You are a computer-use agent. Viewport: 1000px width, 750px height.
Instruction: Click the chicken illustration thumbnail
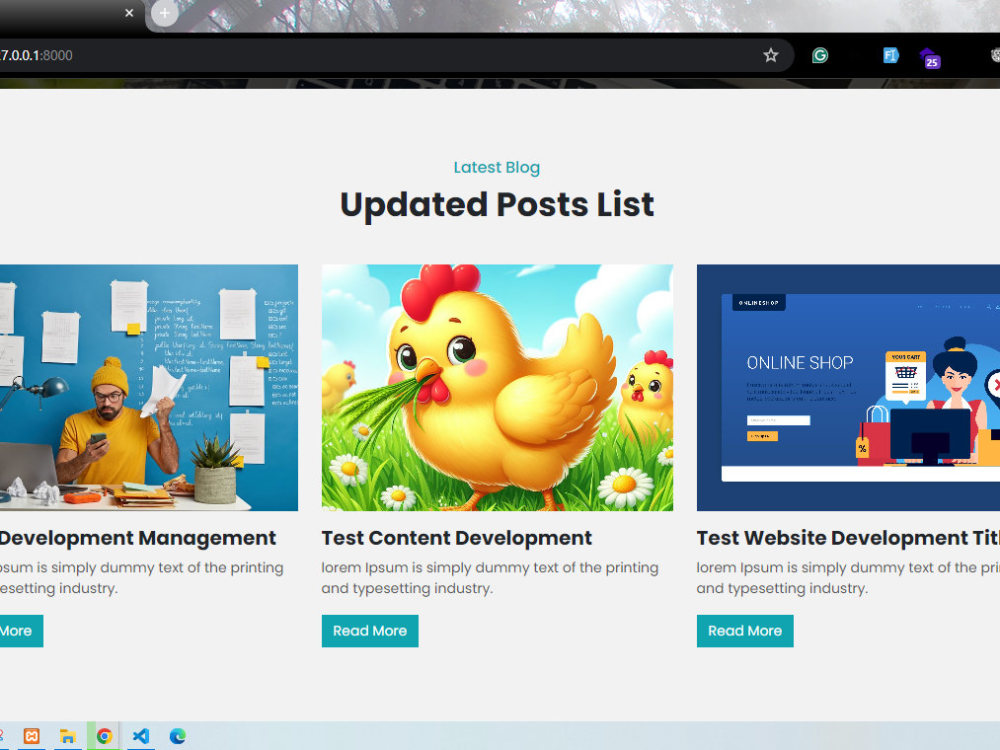[x=497, y=388]
